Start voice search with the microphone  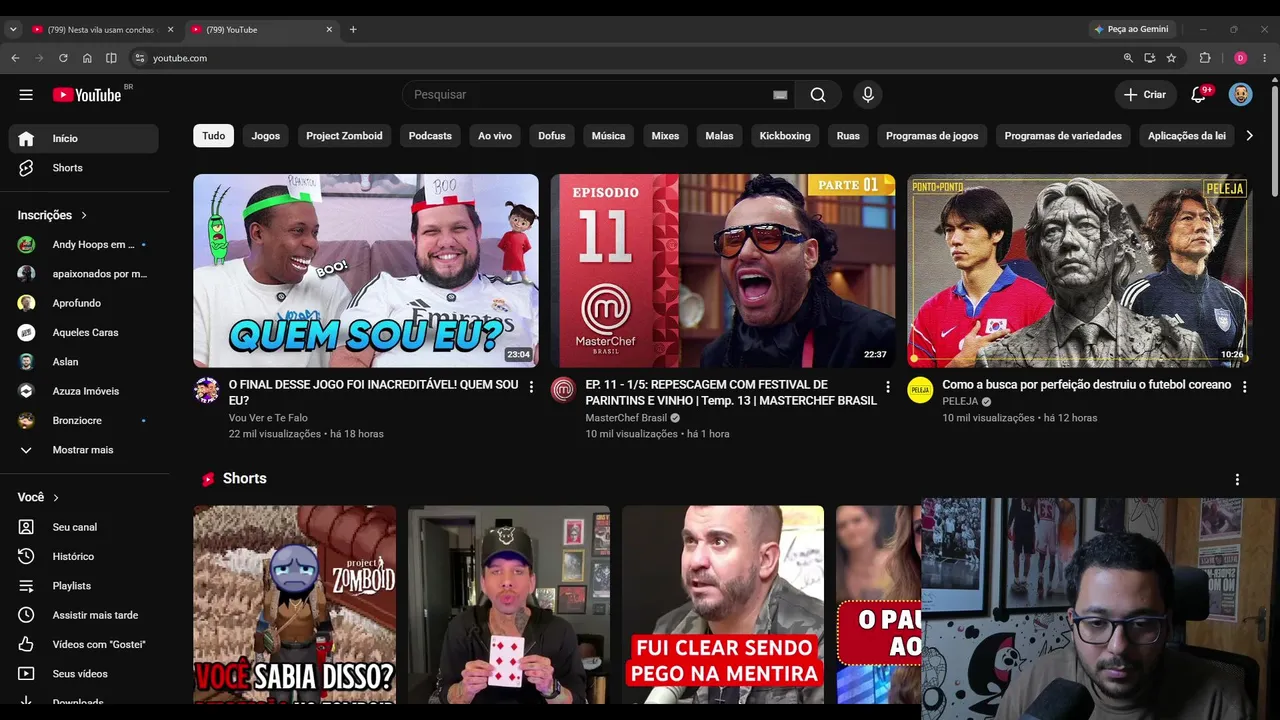868,95
